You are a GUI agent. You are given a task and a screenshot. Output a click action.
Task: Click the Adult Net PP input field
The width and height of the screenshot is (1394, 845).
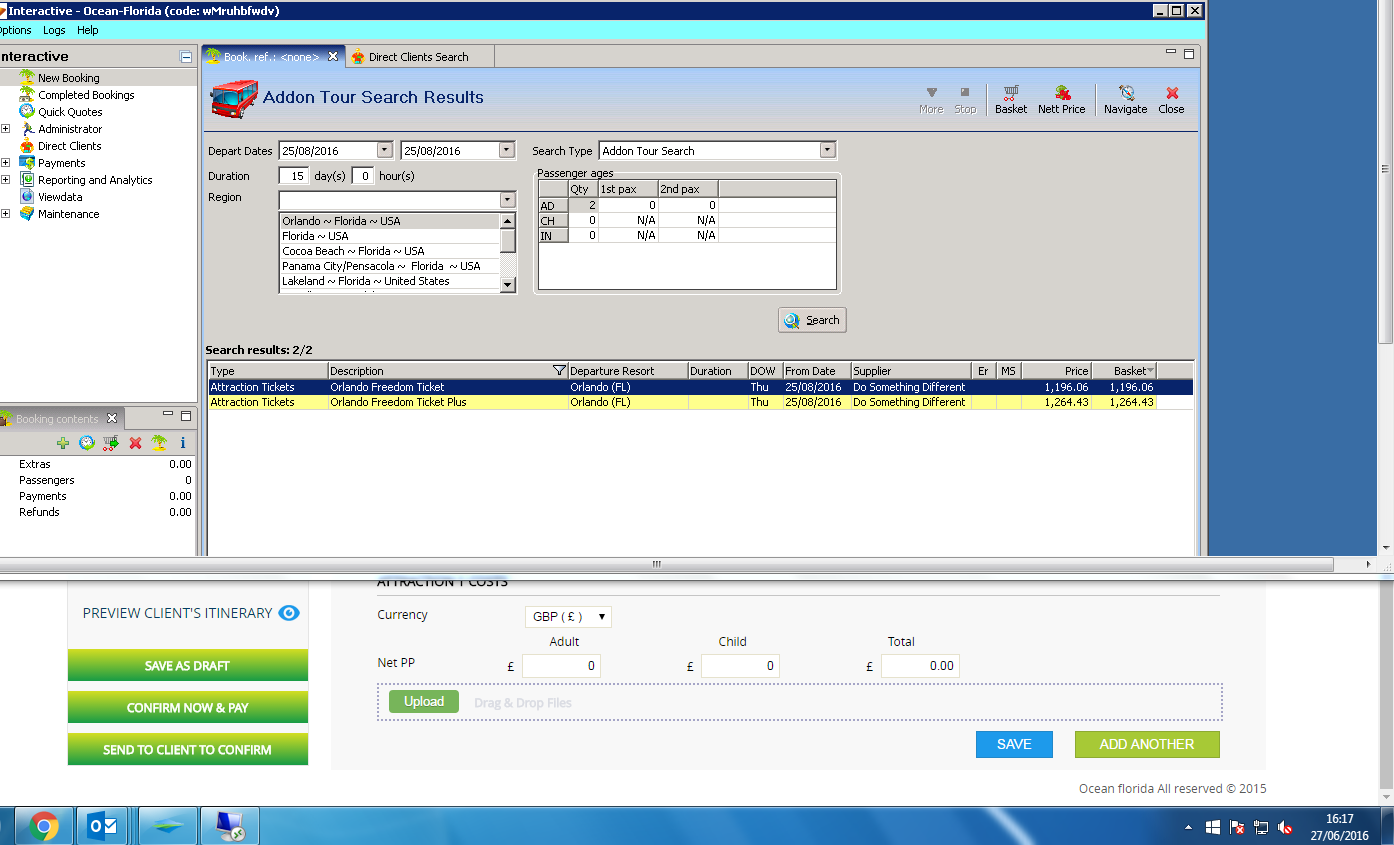tap(561, 666)
